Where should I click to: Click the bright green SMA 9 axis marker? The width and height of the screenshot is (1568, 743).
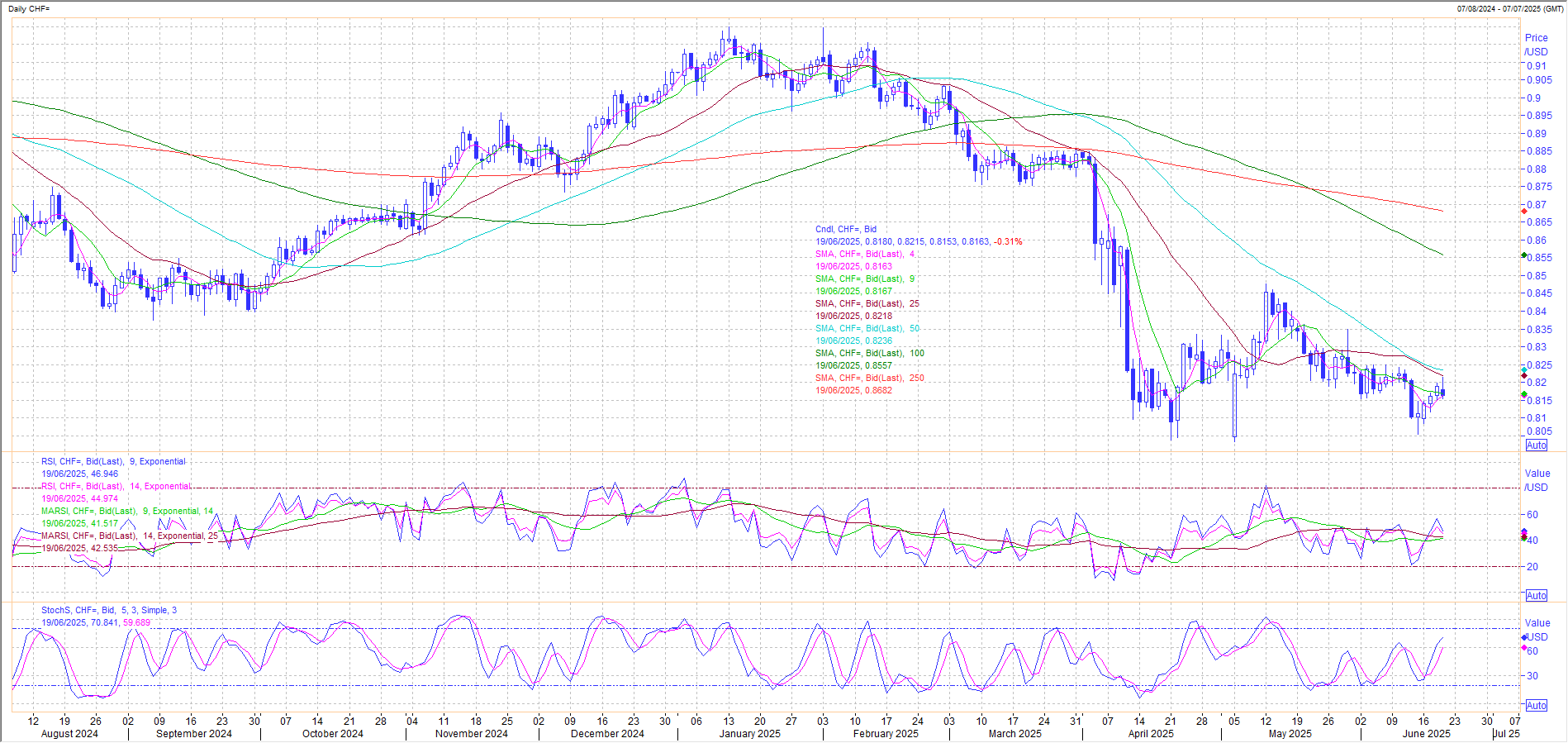click(1523, 395)
